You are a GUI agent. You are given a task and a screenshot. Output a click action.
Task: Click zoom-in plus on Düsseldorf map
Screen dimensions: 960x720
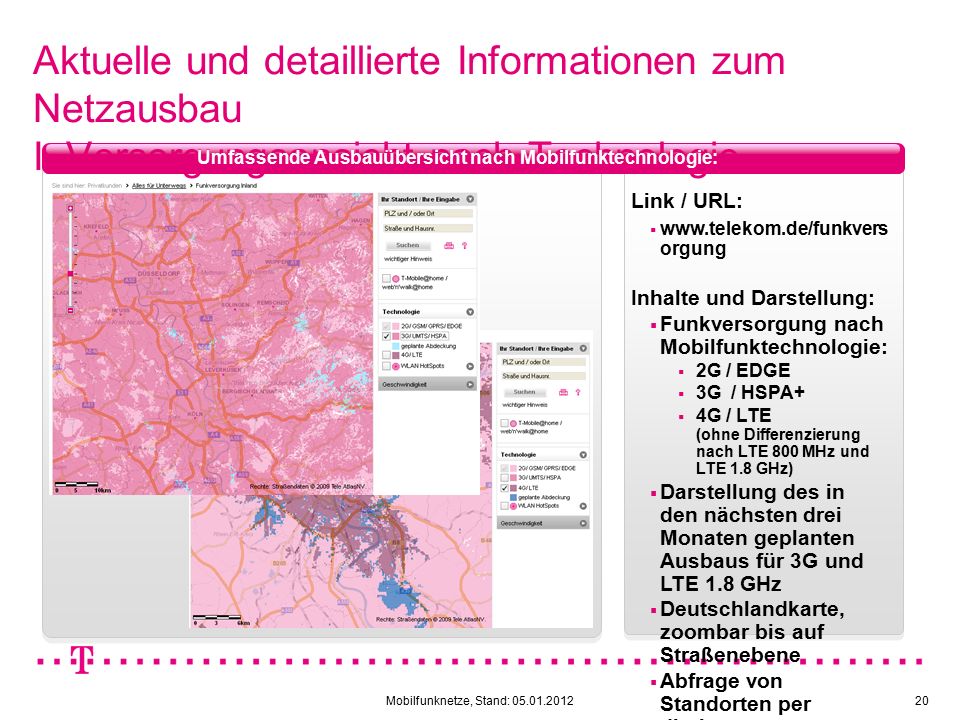click(x=70, y=209)
